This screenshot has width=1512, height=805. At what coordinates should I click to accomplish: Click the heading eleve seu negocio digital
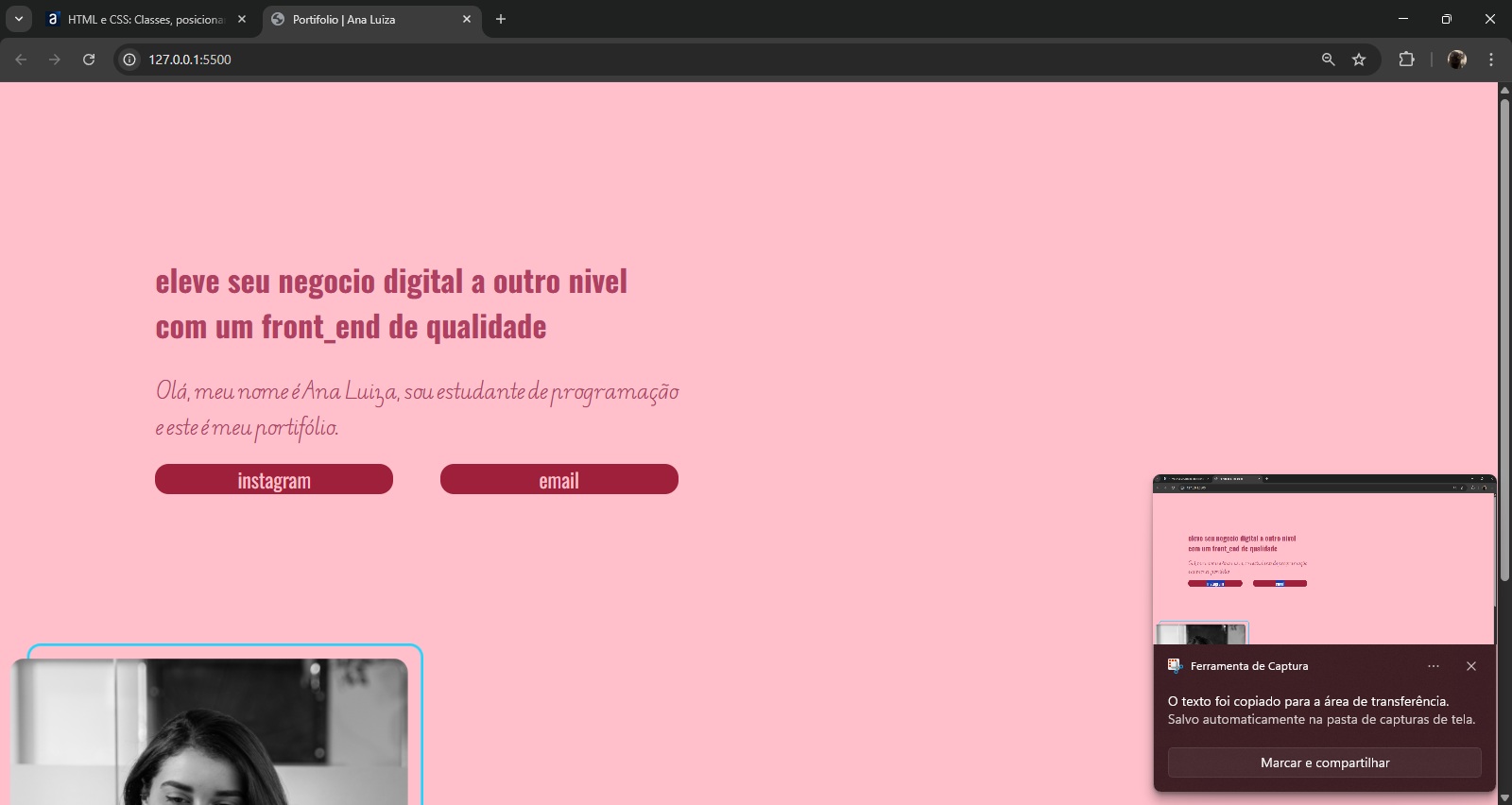point(391,304)
